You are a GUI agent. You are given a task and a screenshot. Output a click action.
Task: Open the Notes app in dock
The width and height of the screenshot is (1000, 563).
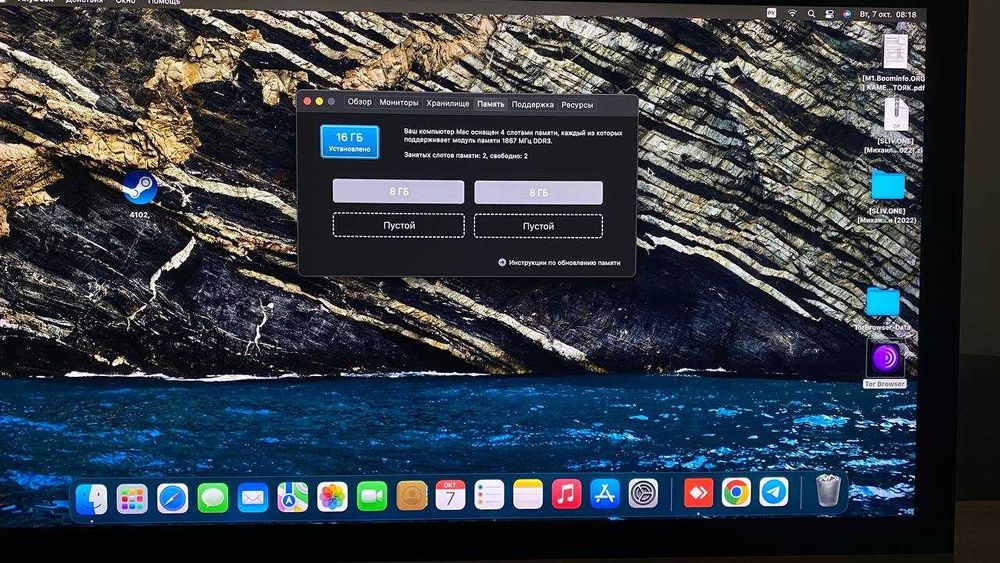(x=528, y=494)
